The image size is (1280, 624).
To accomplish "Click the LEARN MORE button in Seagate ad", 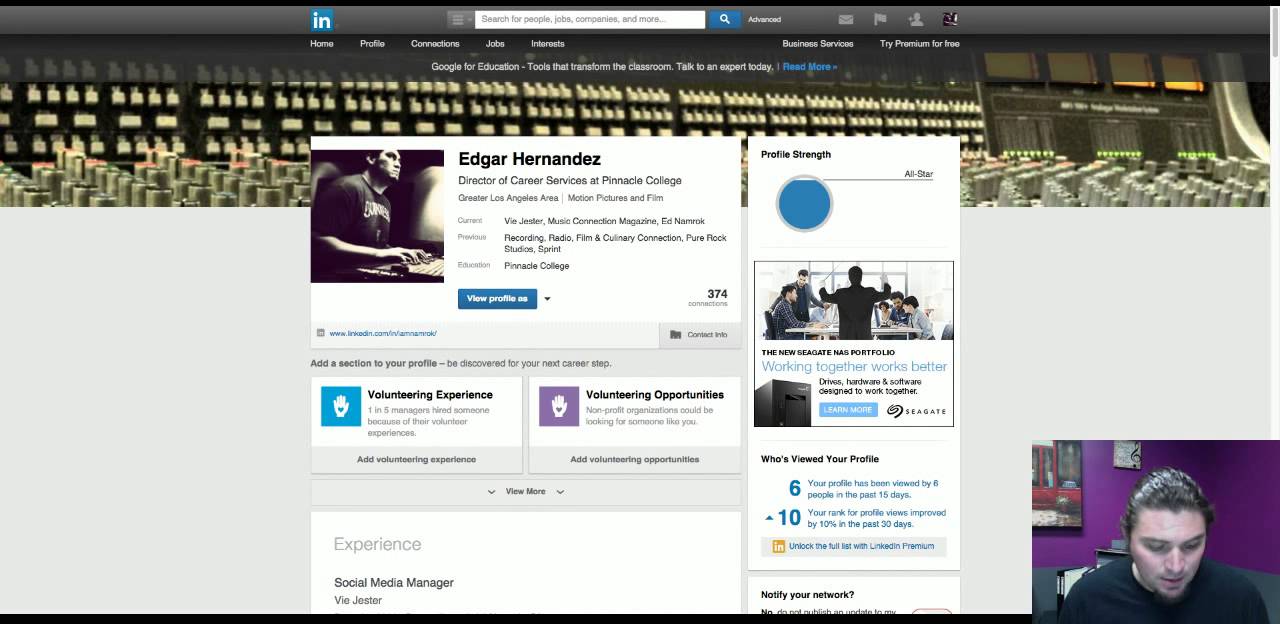I will [848, 410].
